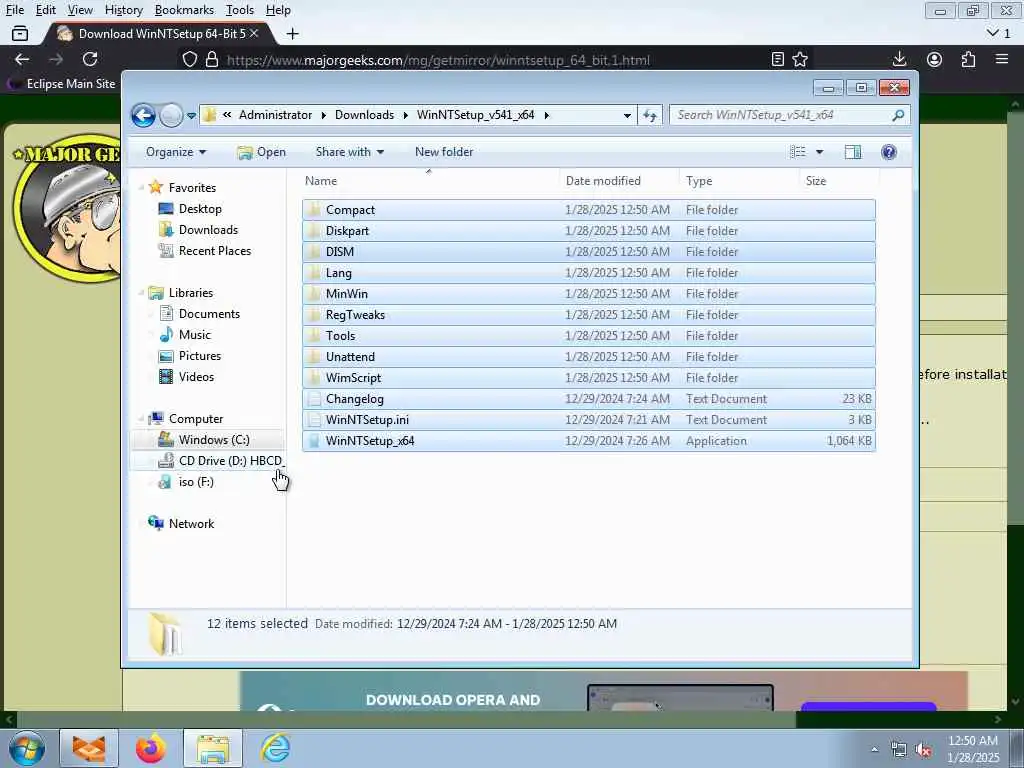Screen dimensions: 1024x768
Task: Open the Videos library
Action: click(196, 377)
